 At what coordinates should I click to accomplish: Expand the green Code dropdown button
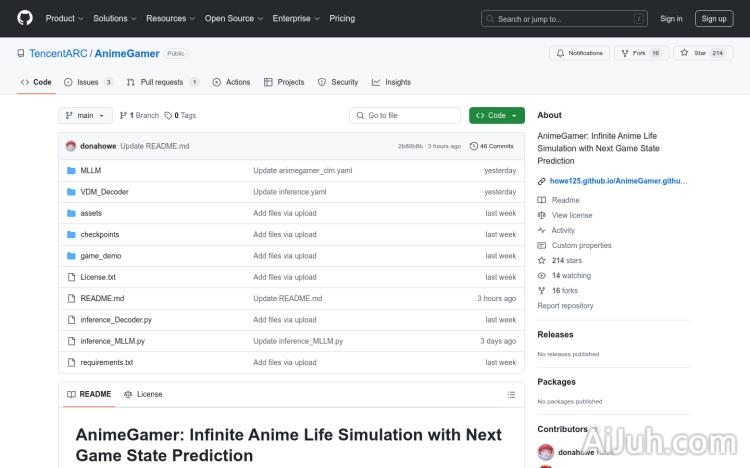click(496, 115)
